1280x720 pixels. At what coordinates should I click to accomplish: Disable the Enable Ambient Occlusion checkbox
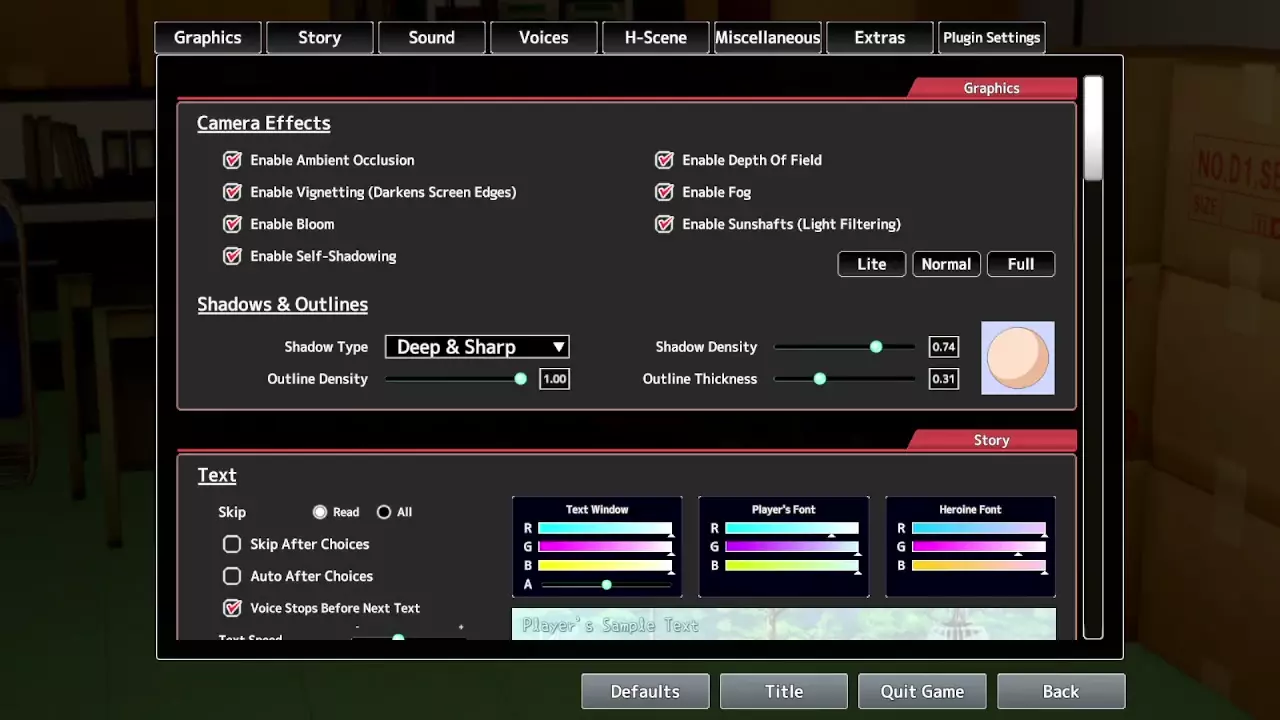(232, 160)
